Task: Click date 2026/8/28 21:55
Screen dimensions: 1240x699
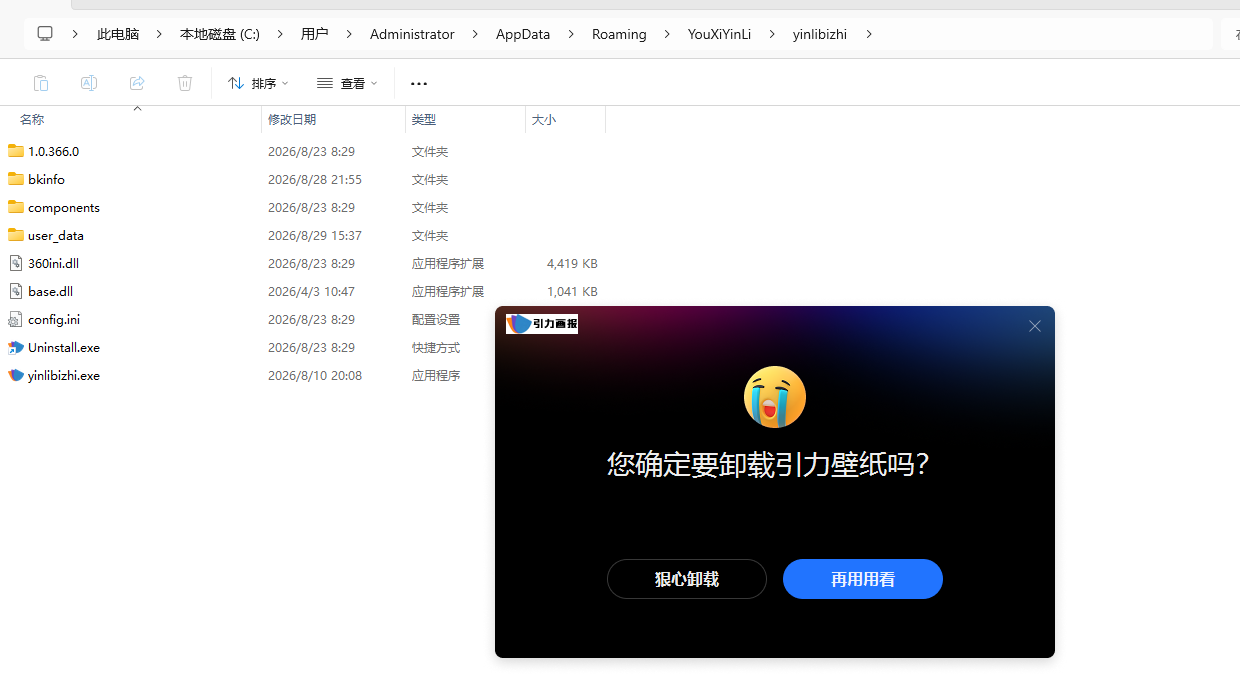Action: coord(315,179)
